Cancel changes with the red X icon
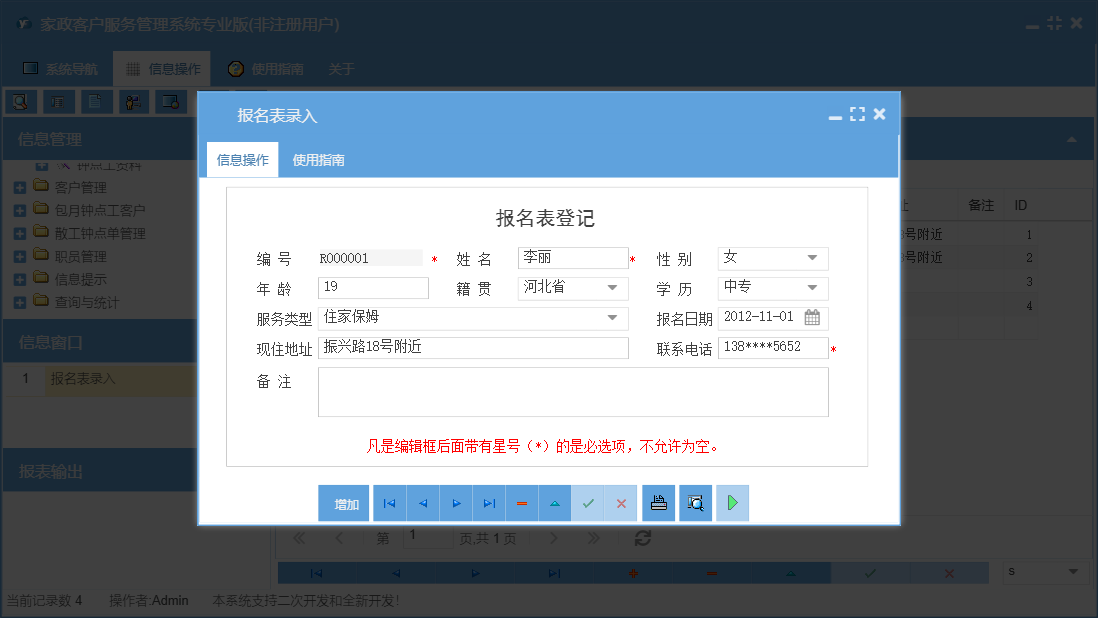Image resolution: width=1098 pixels, height=618 pixels. [621, 503]
